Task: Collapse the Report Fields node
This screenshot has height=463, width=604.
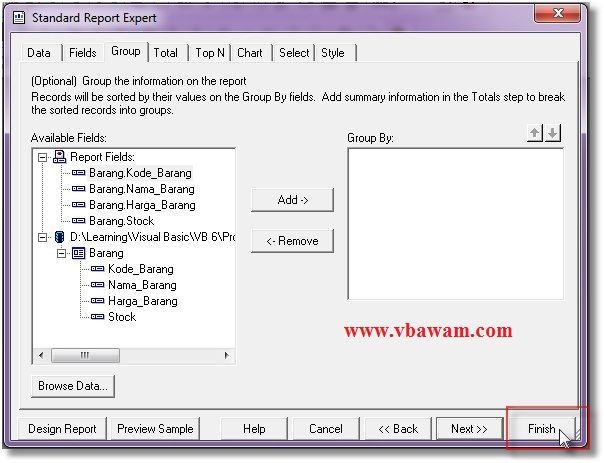Action: tap(42, 157)
